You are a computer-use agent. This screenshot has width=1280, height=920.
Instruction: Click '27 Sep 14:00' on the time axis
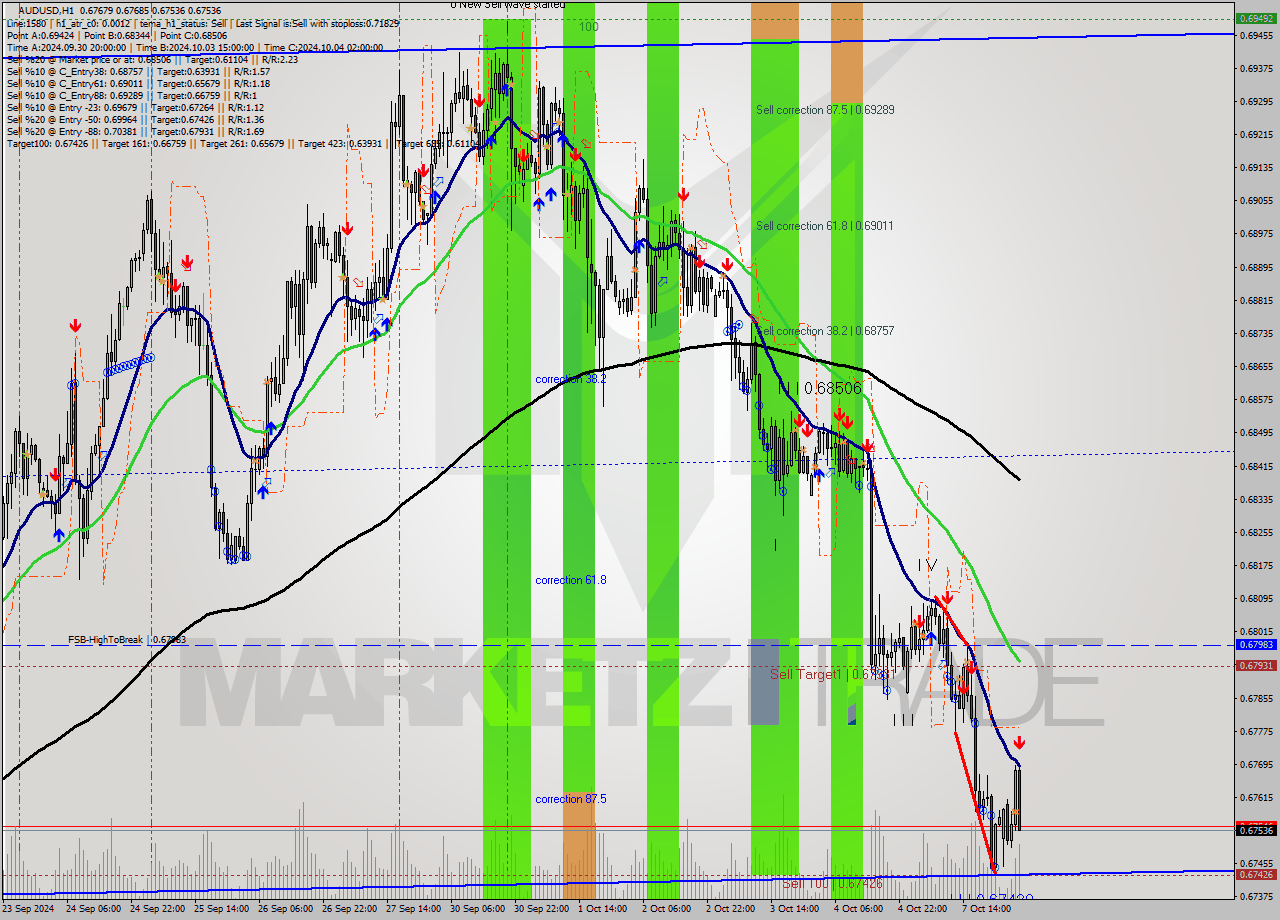click(x=415, y=909)
